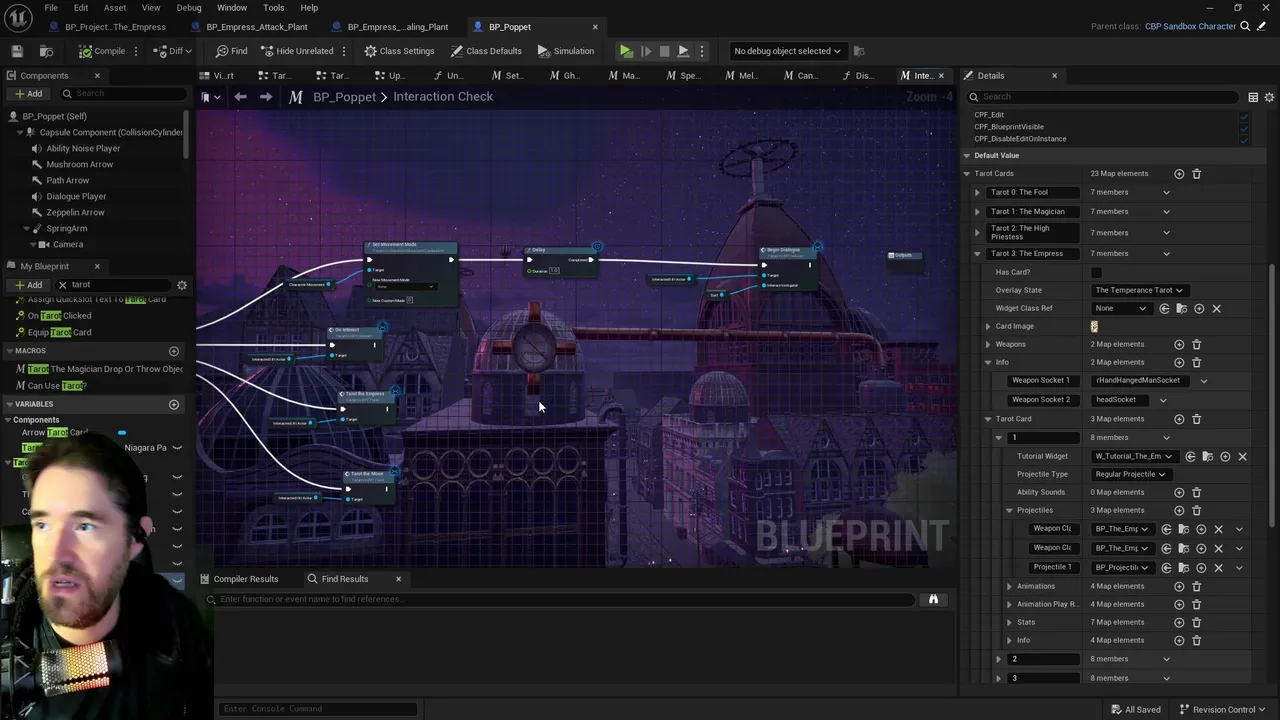Clear the tarot search in My Blueprint
Screen dimensions: 1280x720
(x=62, y=285)
